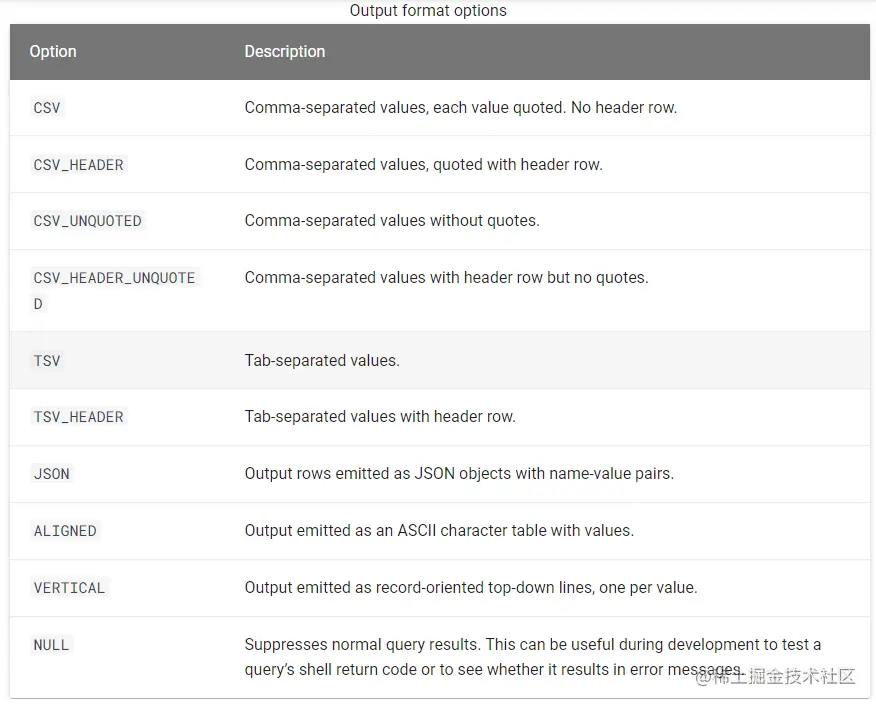This screenshot has height=707, width=876.
Task: Click the TSV_HEADER option code
Action: [x=79, y=417]
